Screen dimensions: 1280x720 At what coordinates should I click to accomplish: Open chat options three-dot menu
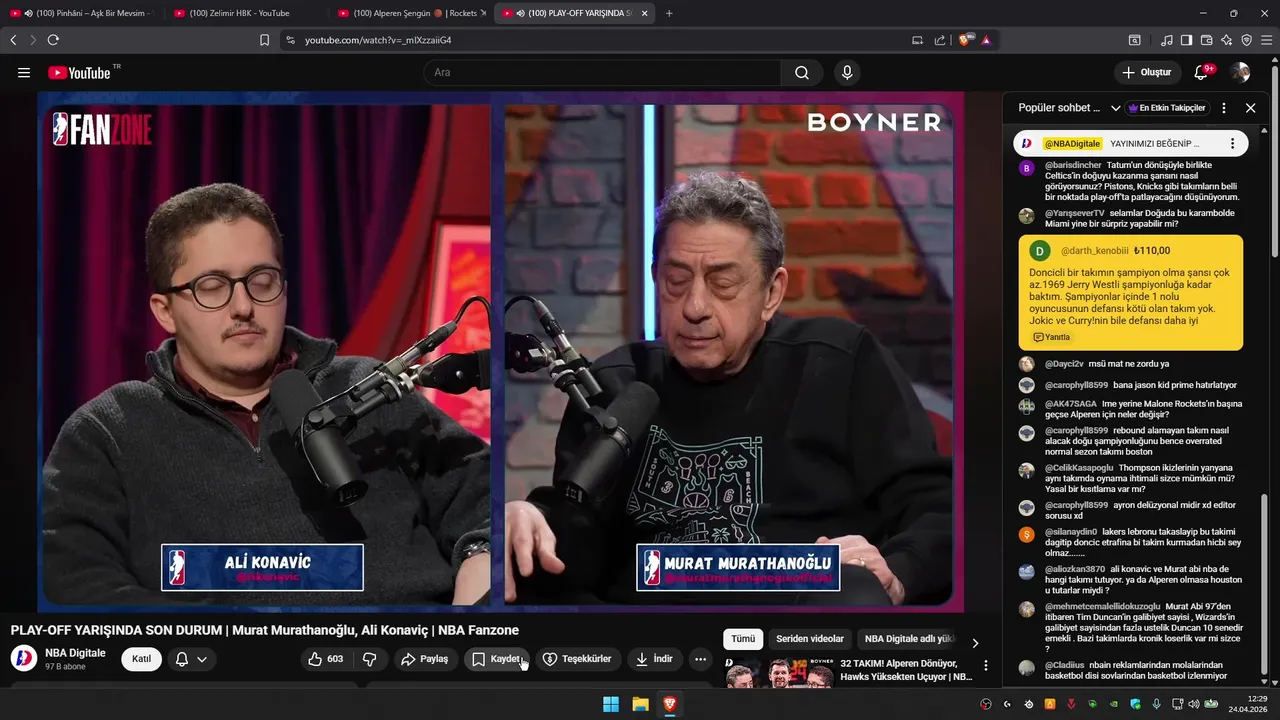1223,108
